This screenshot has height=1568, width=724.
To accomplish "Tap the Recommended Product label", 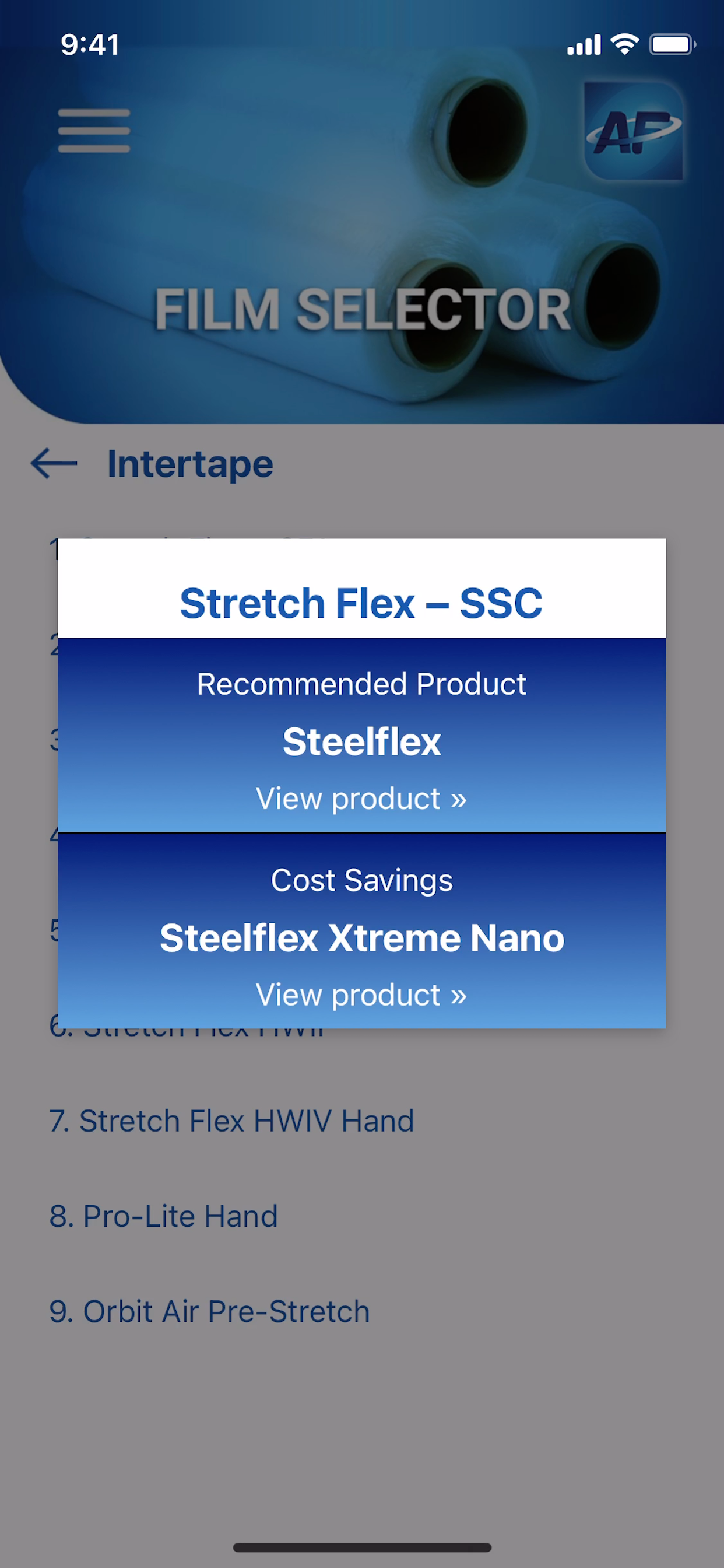I will pos(361,684).
